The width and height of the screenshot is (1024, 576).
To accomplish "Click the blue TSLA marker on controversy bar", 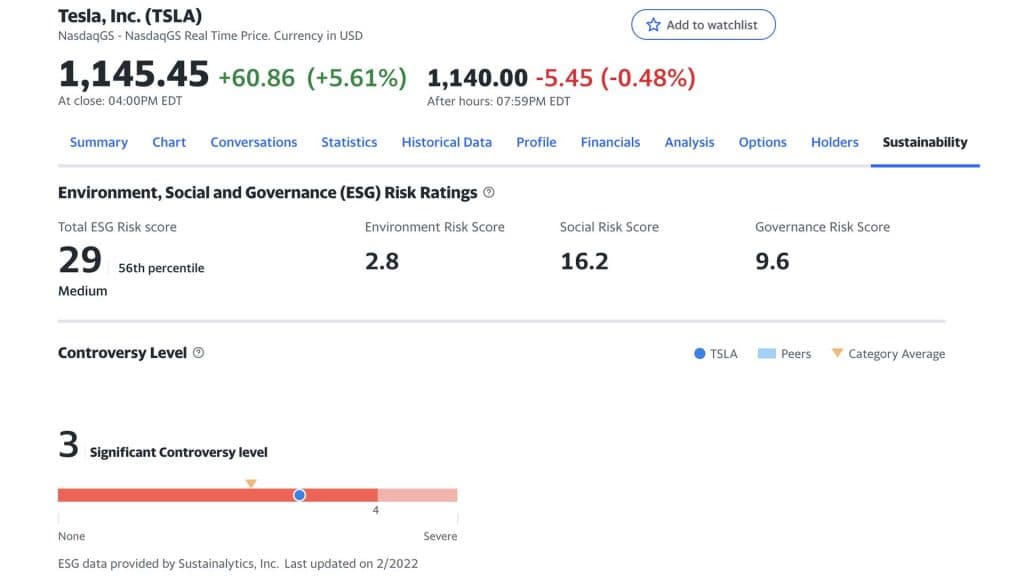I will (299, 495).
